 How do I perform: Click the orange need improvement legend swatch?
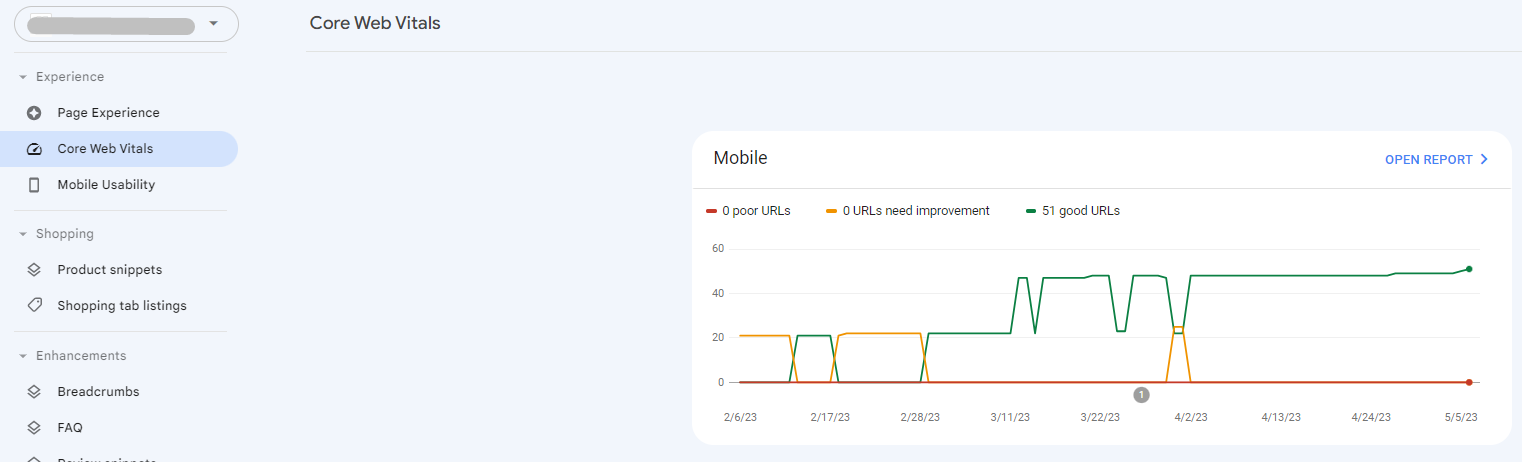[832, 211]
